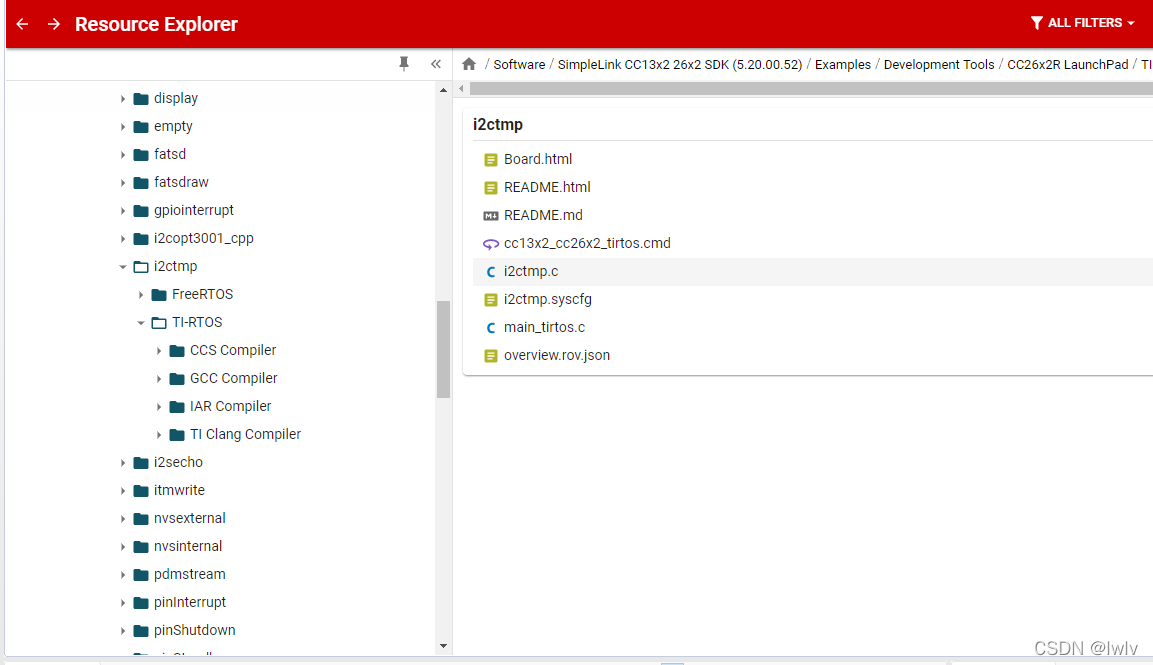This screenshot has height=665, width=1153.
Task: Go forward with the right arrow icon
Action: click(x=54, y=24)
